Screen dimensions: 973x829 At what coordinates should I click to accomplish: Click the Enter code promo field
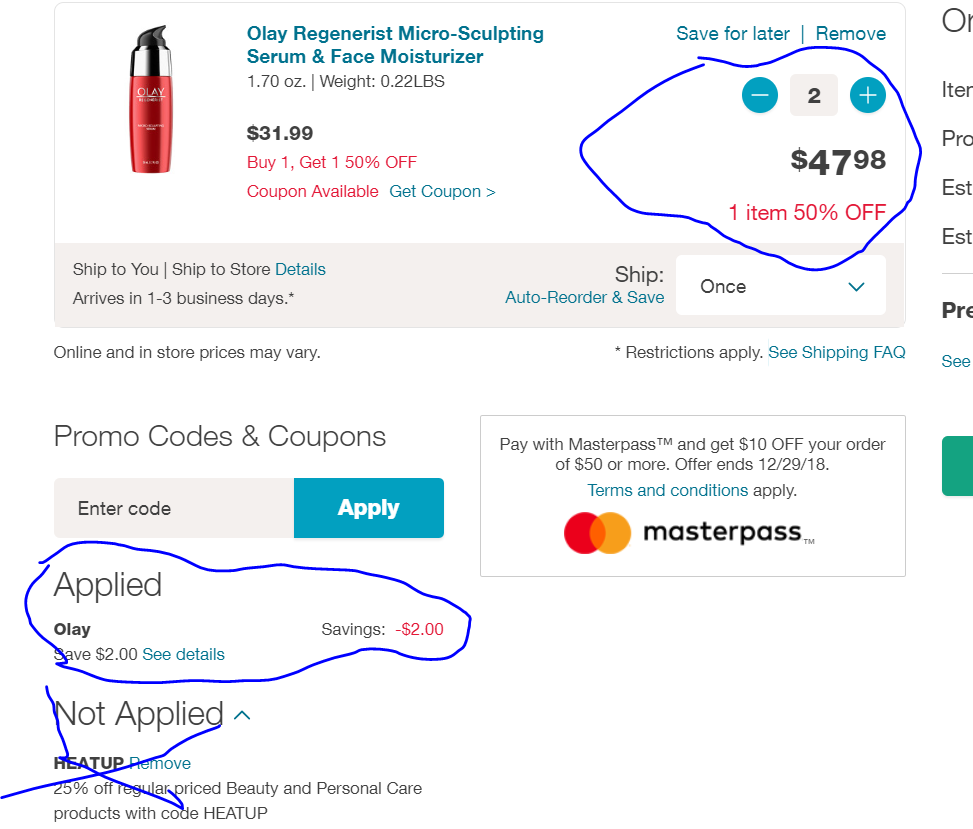(174, 508)
